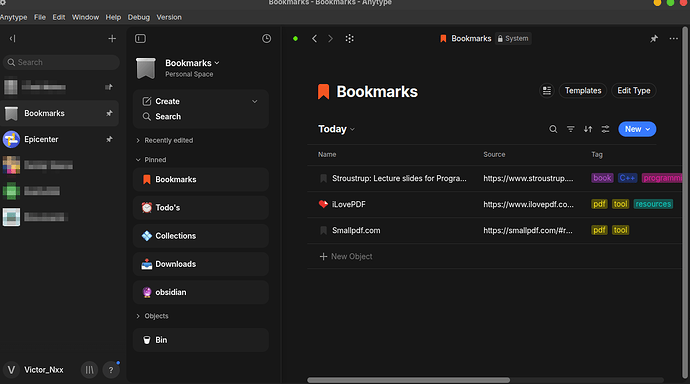Image resolution: width=690 pixels, height=384 pixels.
Task: Open the Downloads inbox widget
Action: click(x=201, y=264)
